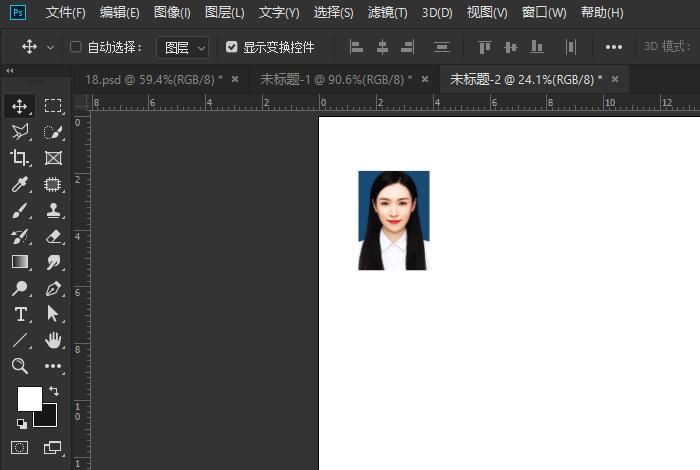700x470 pixels.
Task: Close the 未标题-1 document tab
Action: pos(425,79)
